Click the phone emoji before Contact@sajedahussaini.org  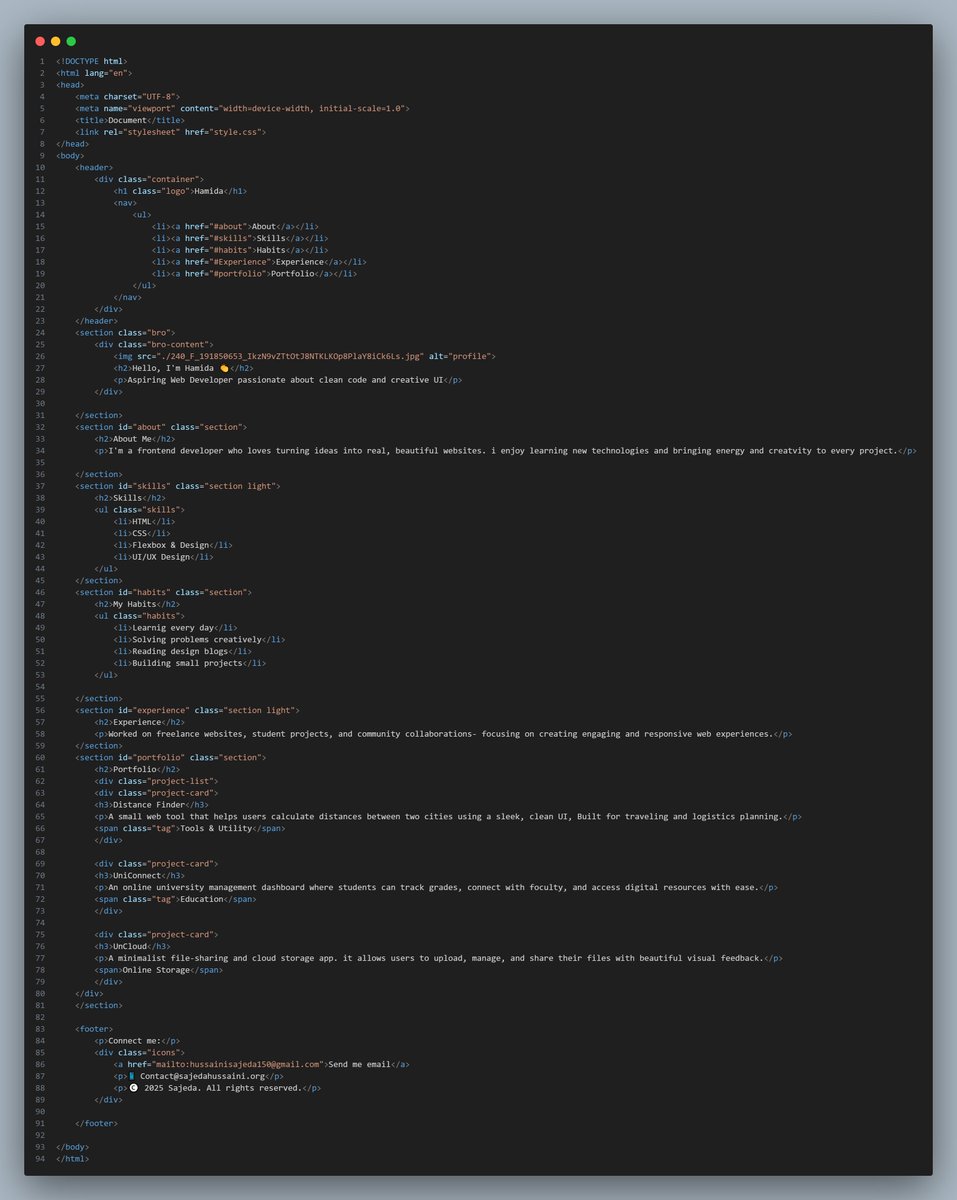132,1076
